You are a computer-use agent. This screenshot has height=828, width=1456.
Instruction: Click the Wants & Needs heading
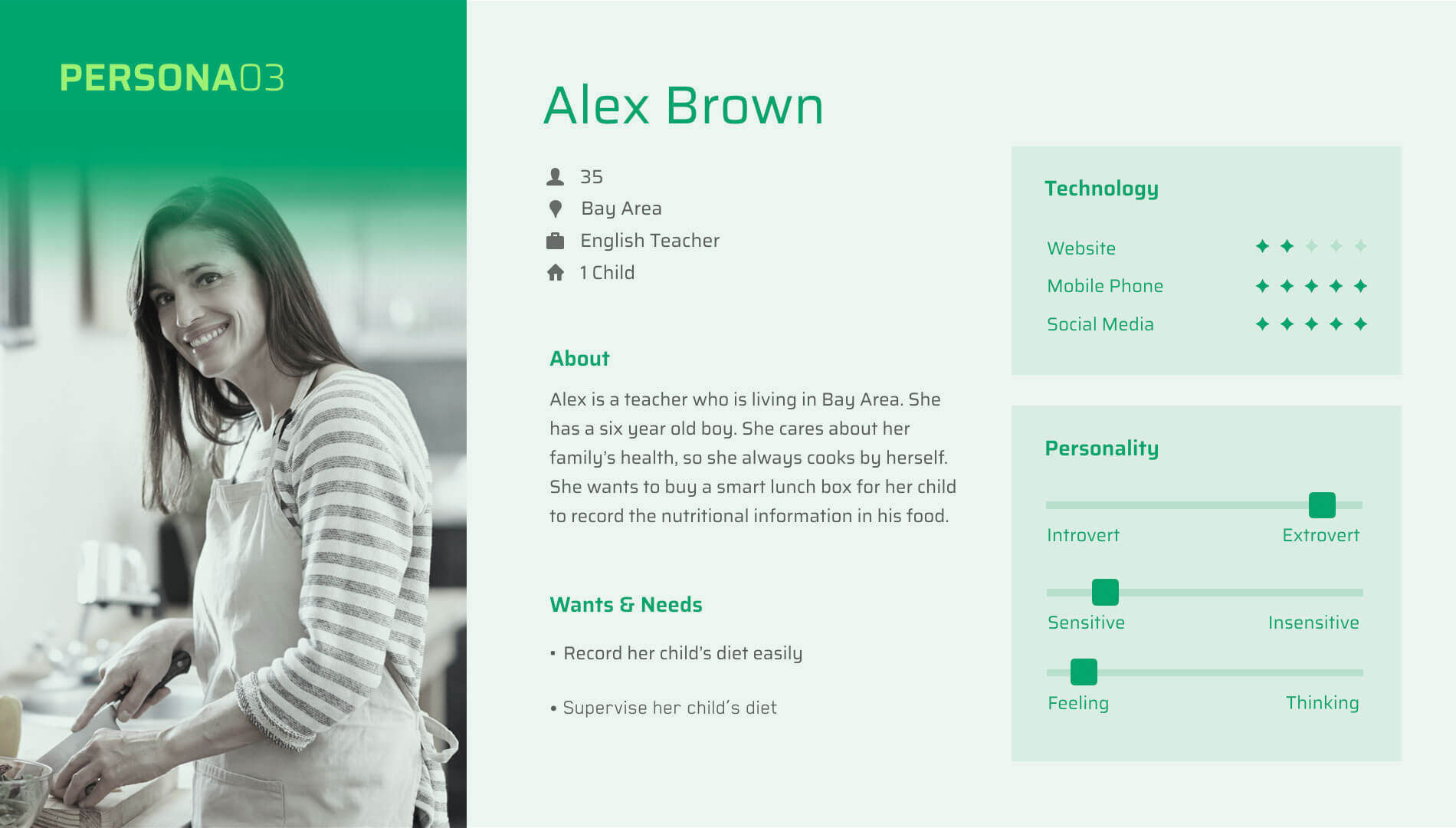(x=625, y=605)
